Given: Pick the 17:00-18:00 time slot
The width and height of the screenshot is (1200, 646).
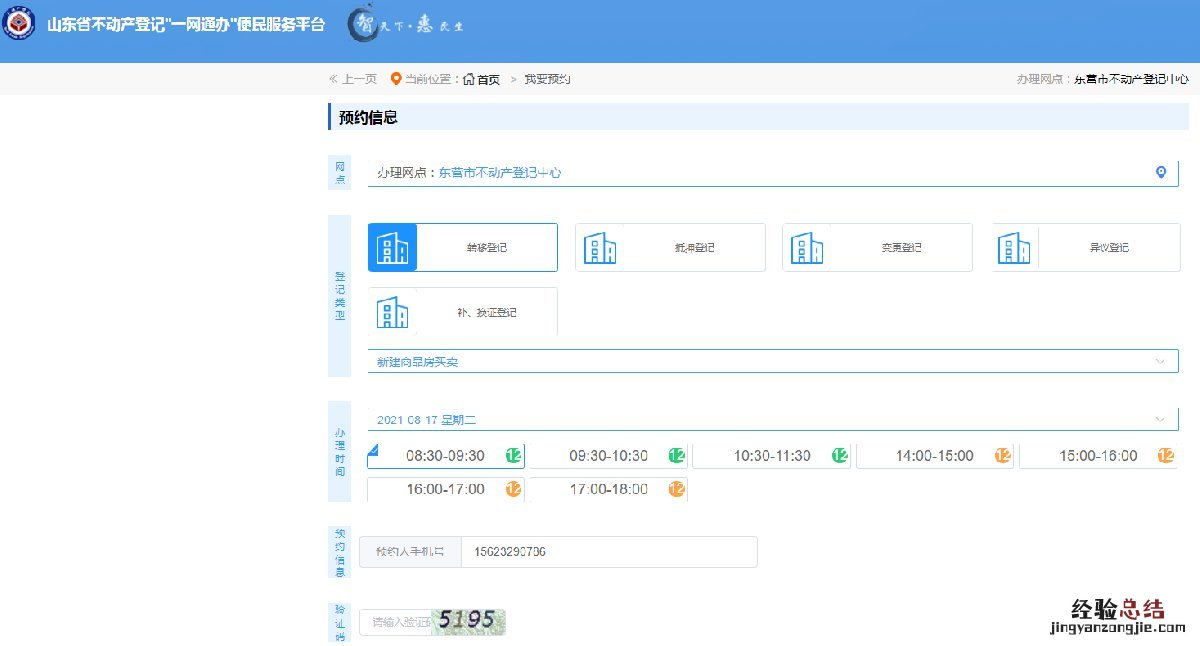Looking at the screenshot, I should [608, 489].
